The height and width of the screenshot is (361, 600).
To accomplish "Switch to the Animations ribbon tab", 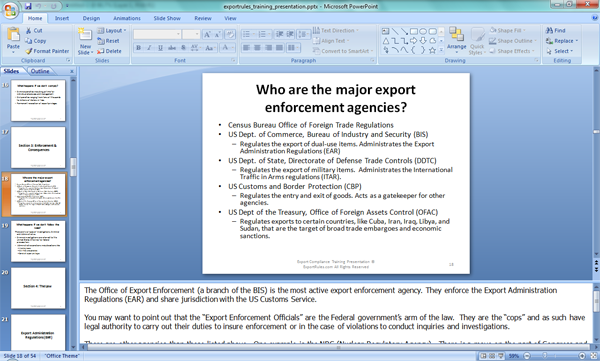I will (x=127, y=18).
